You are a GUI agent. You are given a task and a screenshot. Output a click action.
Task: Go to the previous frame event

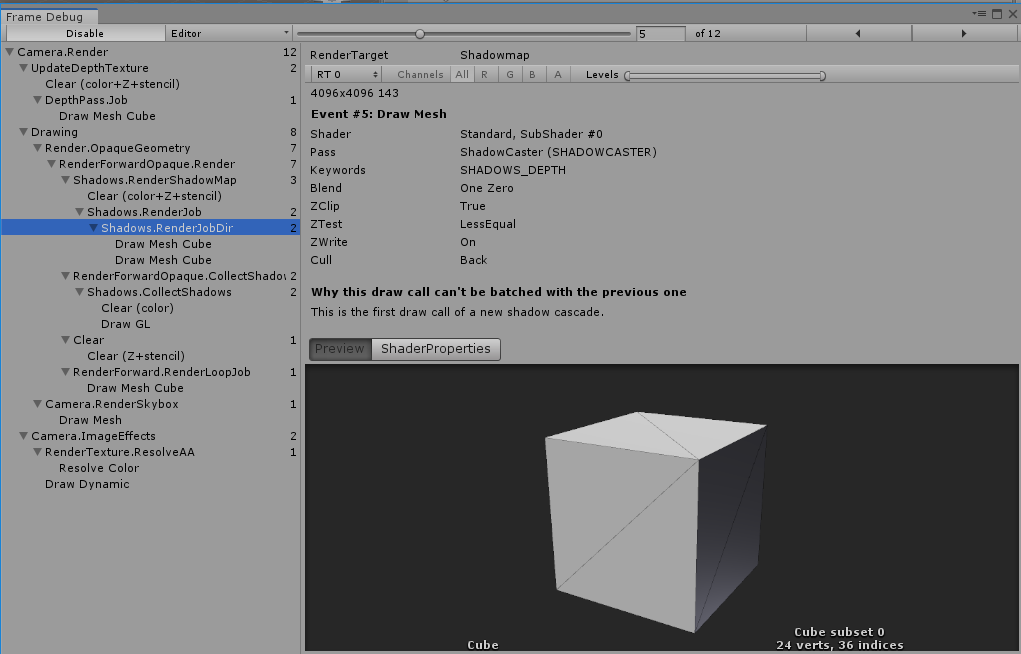tap(858, 33)
